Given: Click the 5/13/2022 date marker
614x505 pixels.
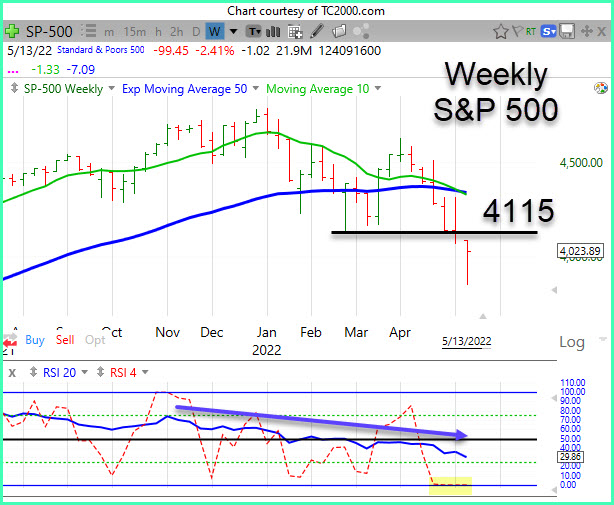Looking at the screenshot, I should coord(466,341).
